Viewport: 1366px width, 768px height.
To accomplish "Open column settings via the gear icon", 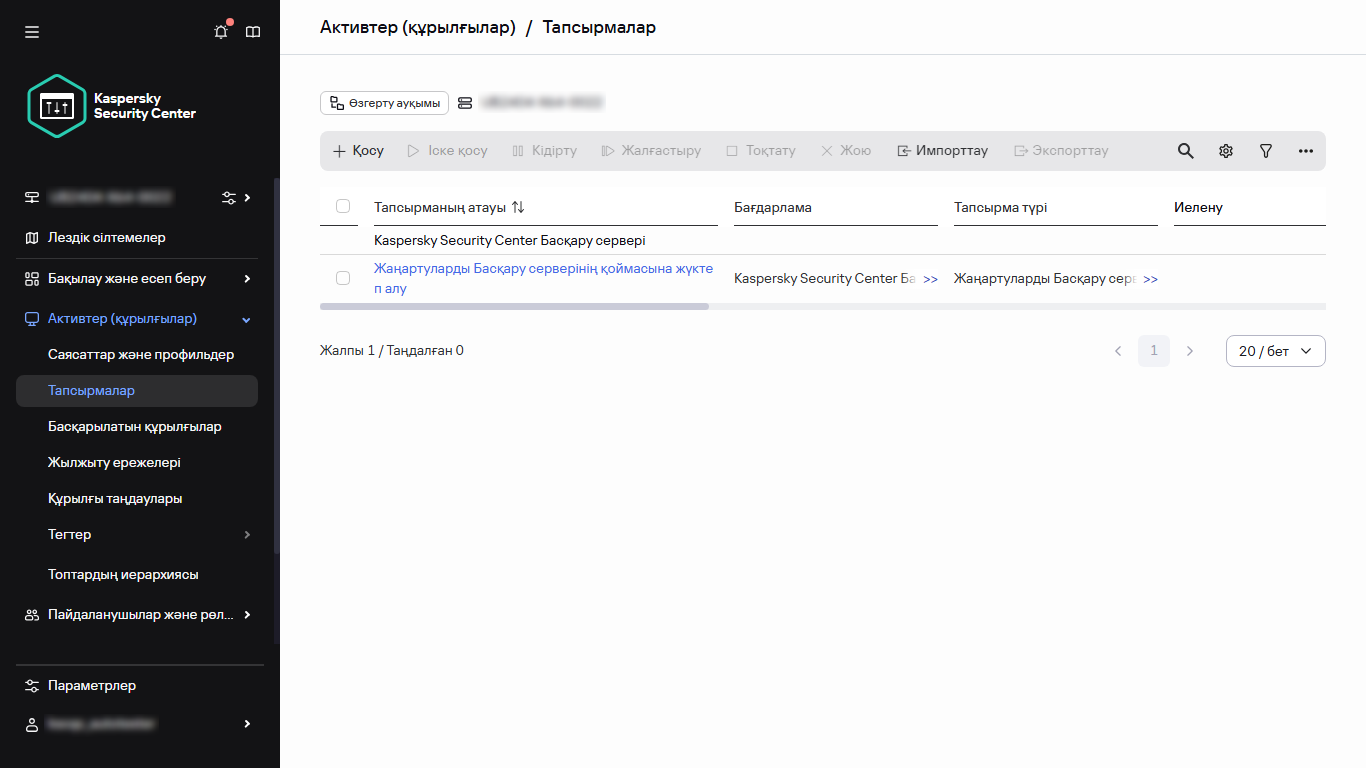I will click(1225, 150).
